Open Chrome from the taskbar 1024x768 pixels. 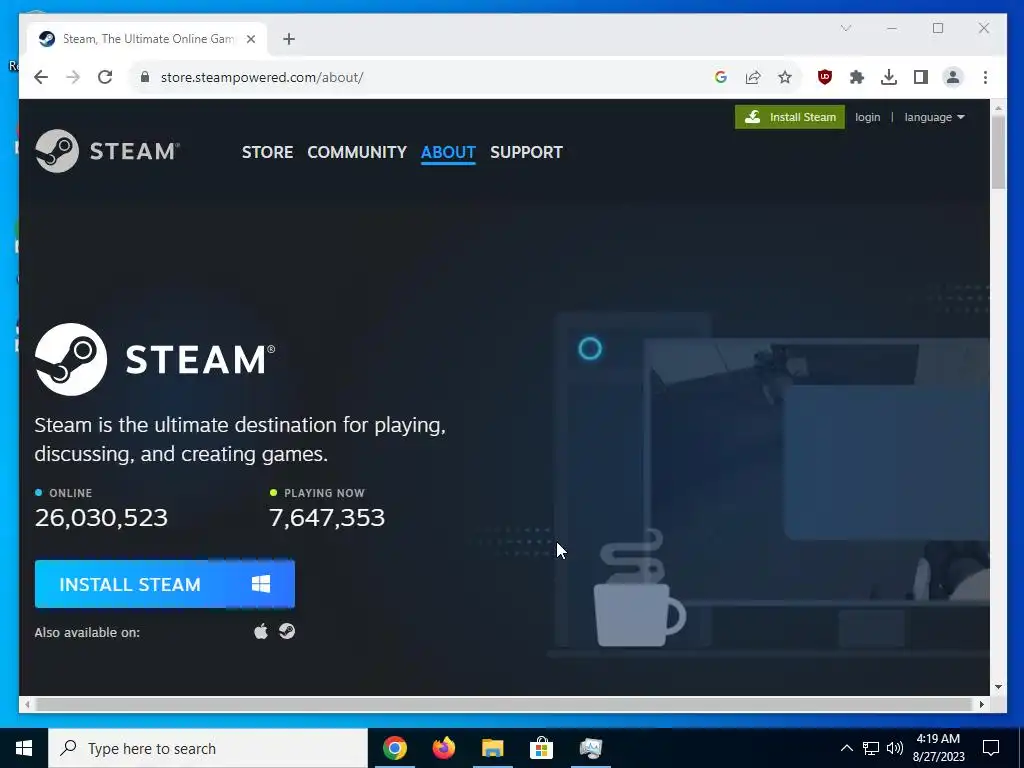click(x=395, y=748)
